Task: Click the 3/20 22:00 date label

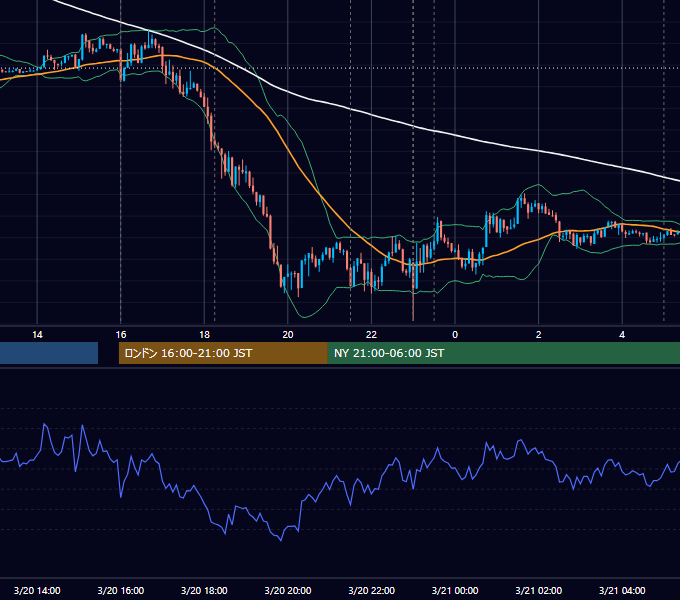Action: 372,590
